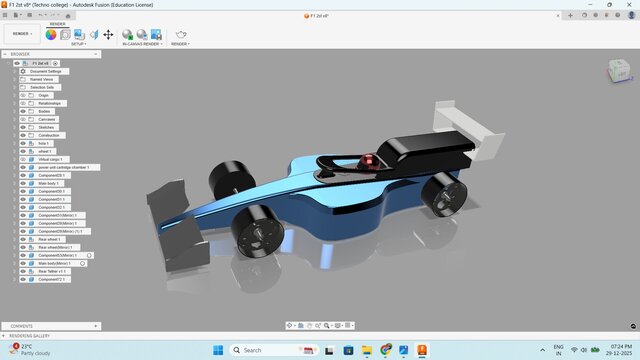
Task: Open the Extensions icon in the top bar
Action: 584,15
